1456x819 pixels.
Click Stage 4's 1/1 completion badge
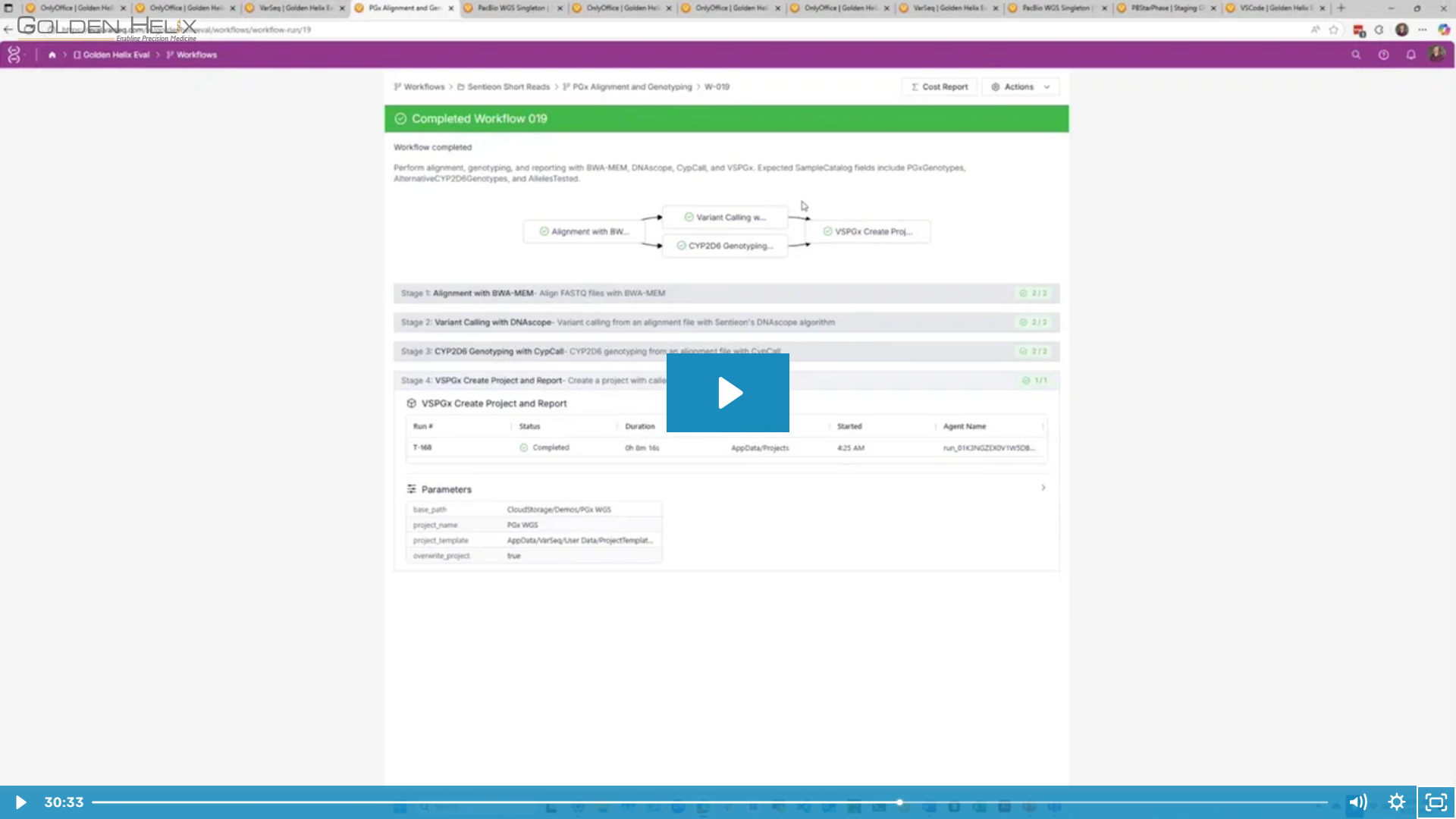1035,380
